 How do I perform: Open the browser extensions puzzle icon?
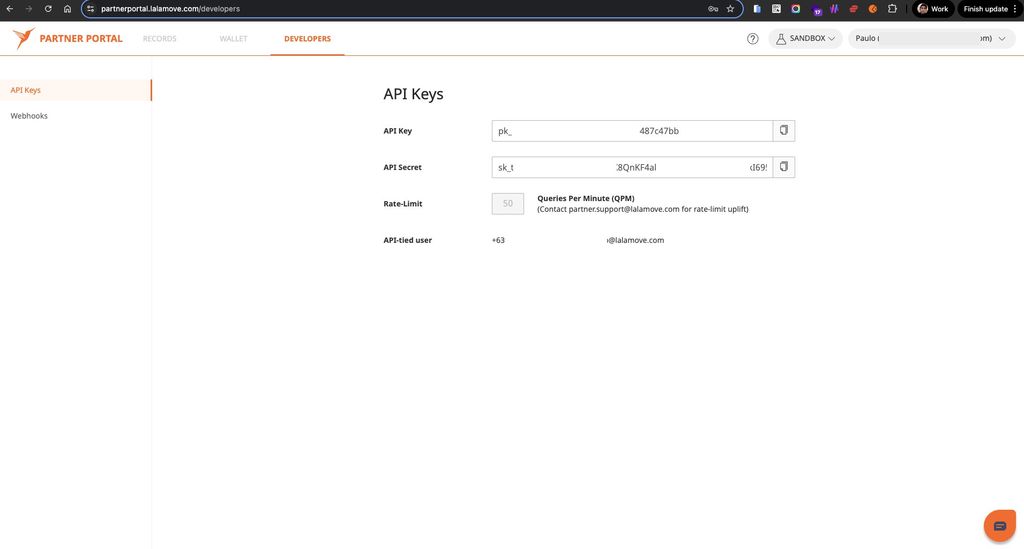click(x=892, y=9)
